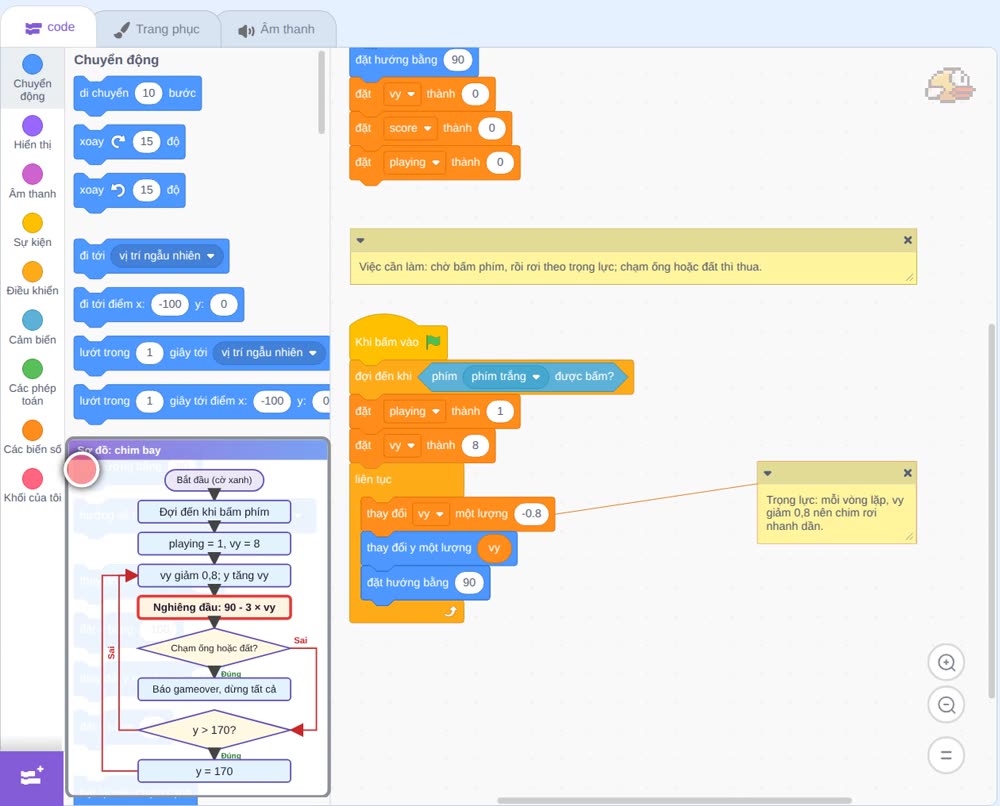Select the Khối của tôi category circle
This screenshot has height=806, width=1000.
33,478
